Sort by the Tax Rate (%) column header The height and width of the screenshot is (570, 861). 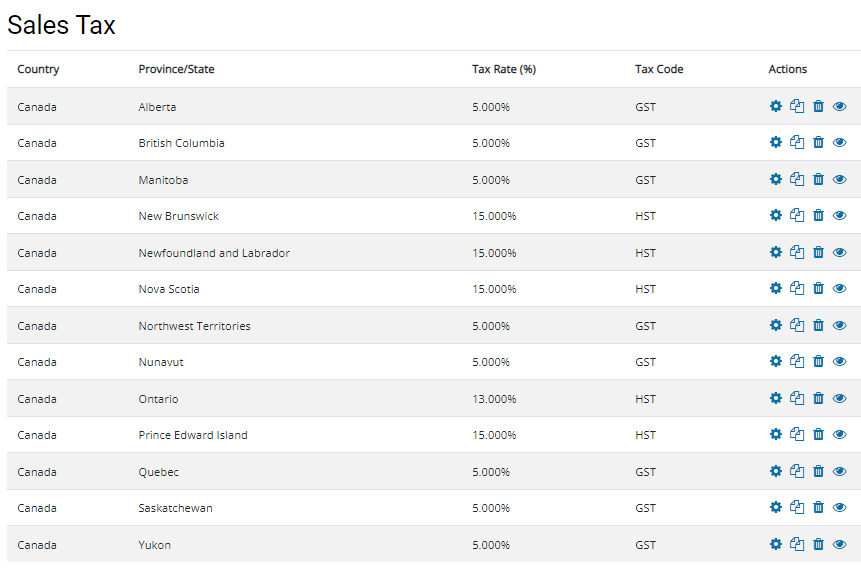click(x=504, y=69)
